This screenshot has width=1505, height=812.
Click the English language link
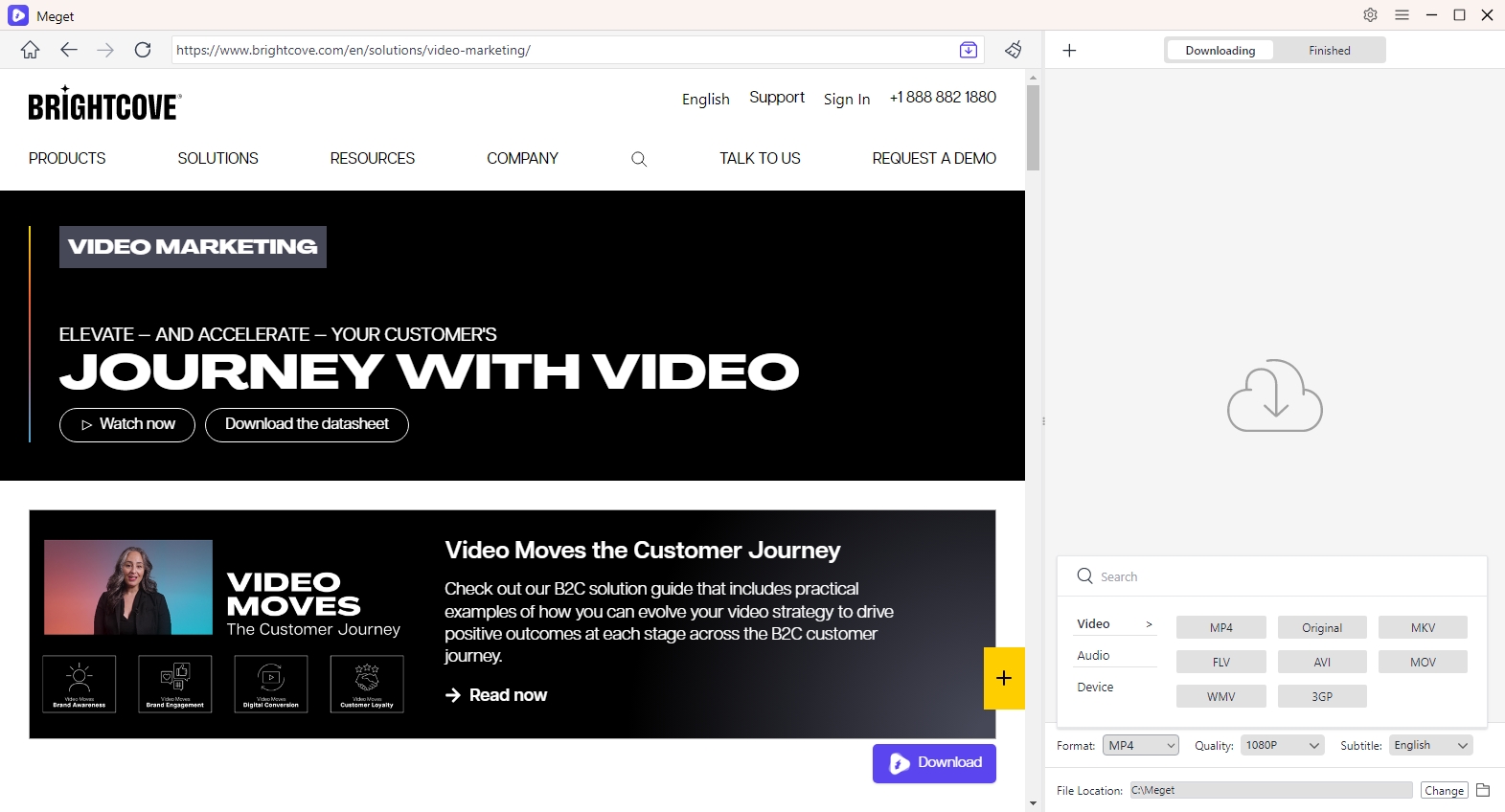[x=706, y=99]
